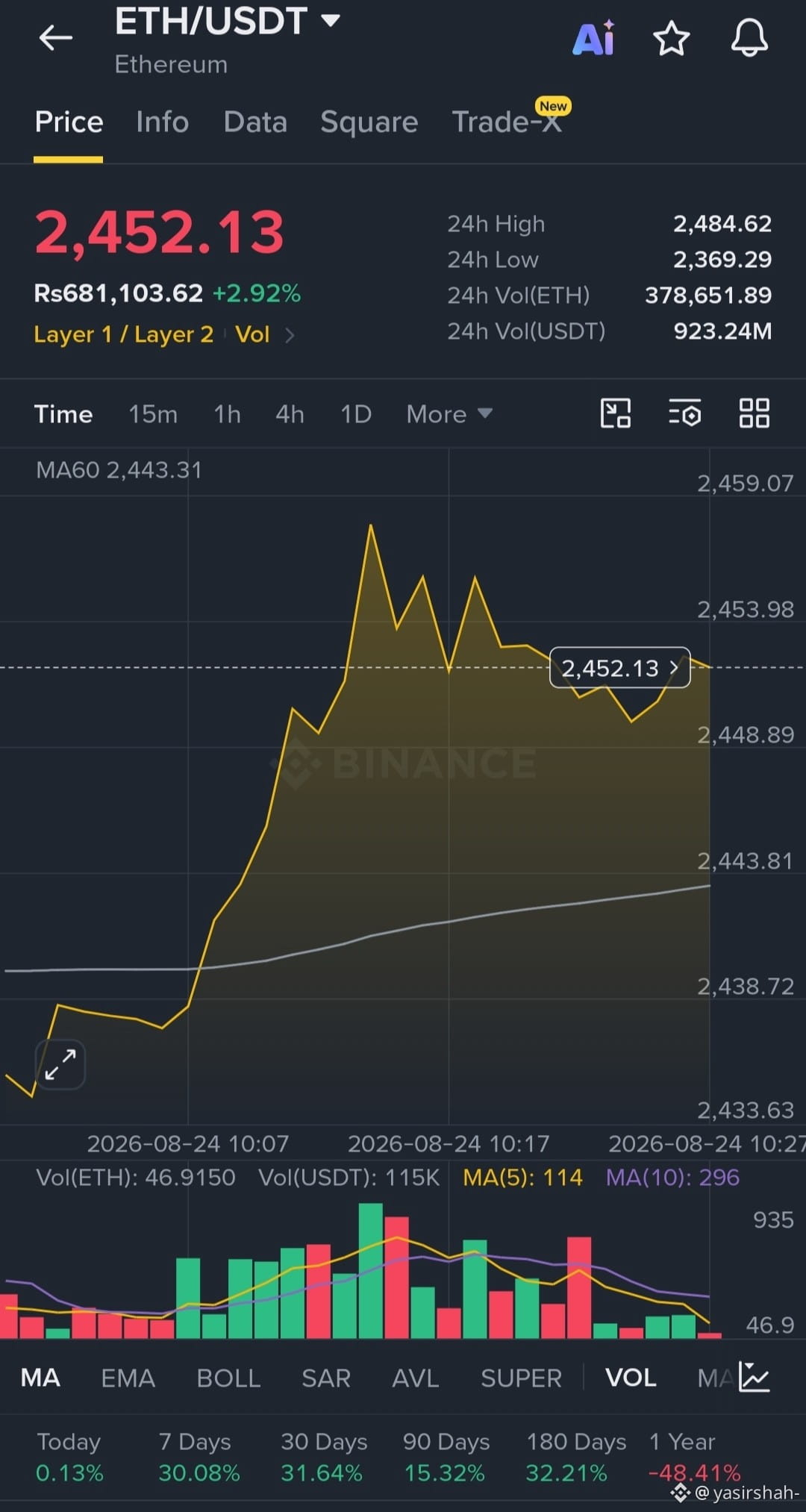Select the 15m chart interval
The image size is (806, 1512).
point(153,414)
